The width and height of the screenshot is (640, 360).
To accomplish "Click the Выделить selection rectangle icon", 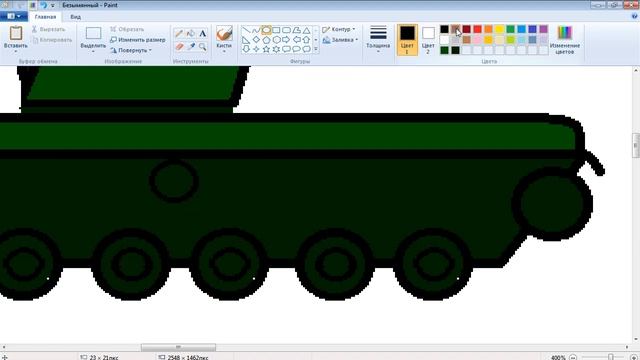I will click(x=93, y=33).
